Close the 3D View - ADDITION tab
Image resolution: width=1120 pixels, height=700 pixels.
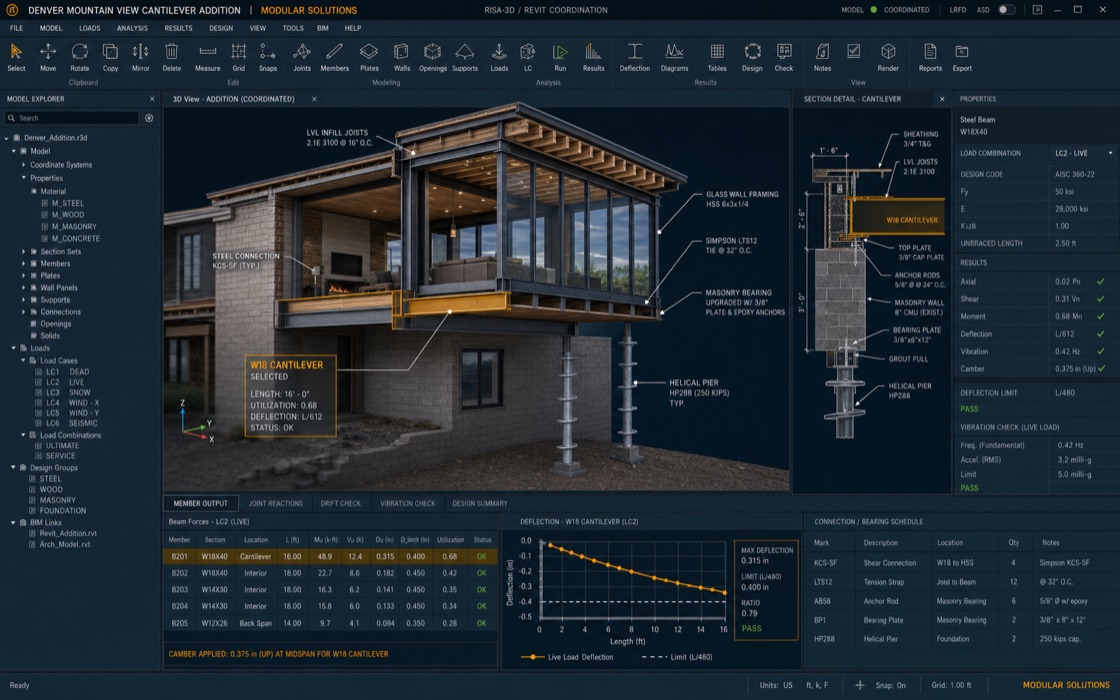coord(314,99)
